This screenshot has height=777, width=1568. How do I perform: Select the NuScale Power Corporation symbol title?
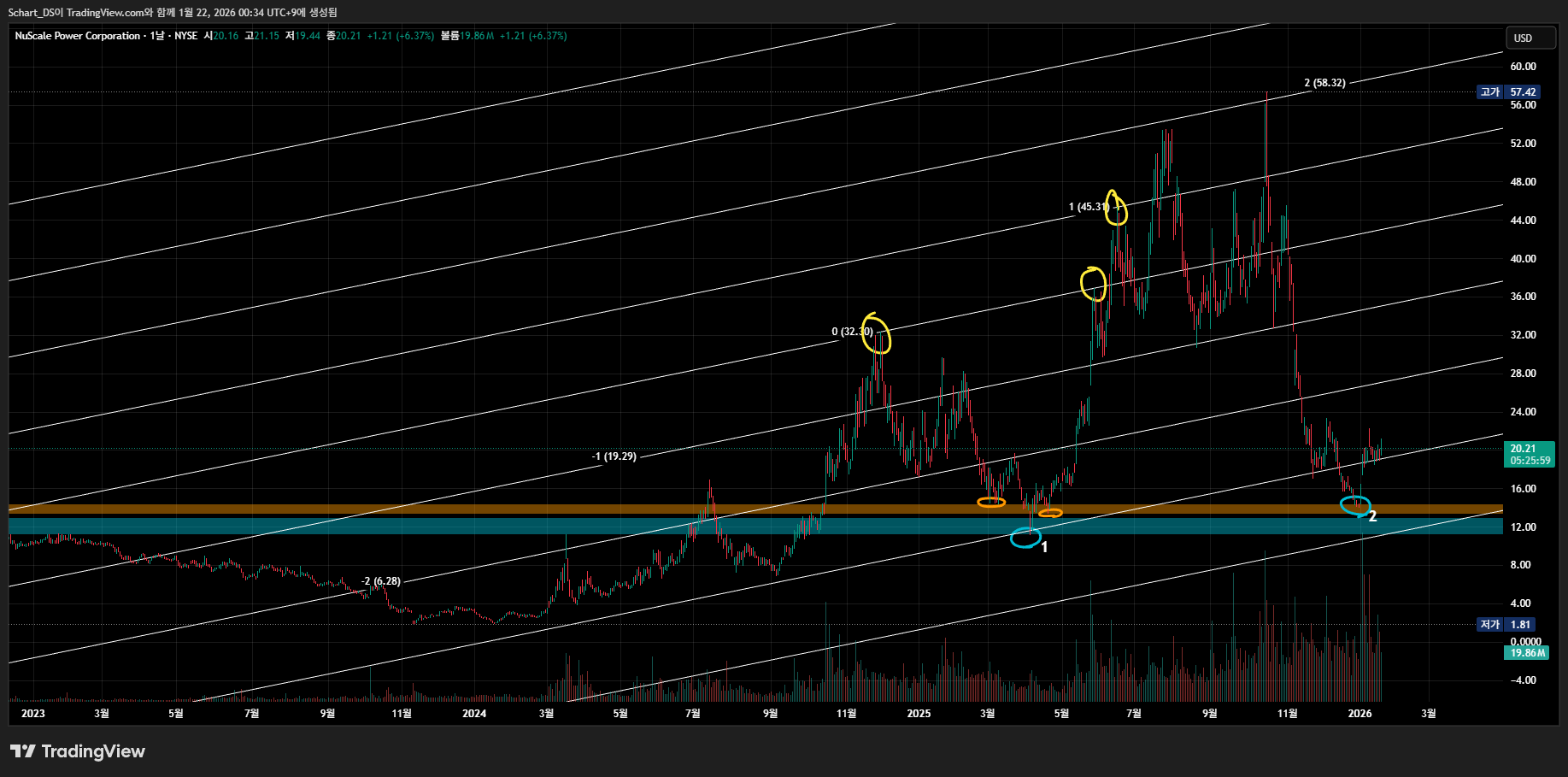click(x=78, y=36)
